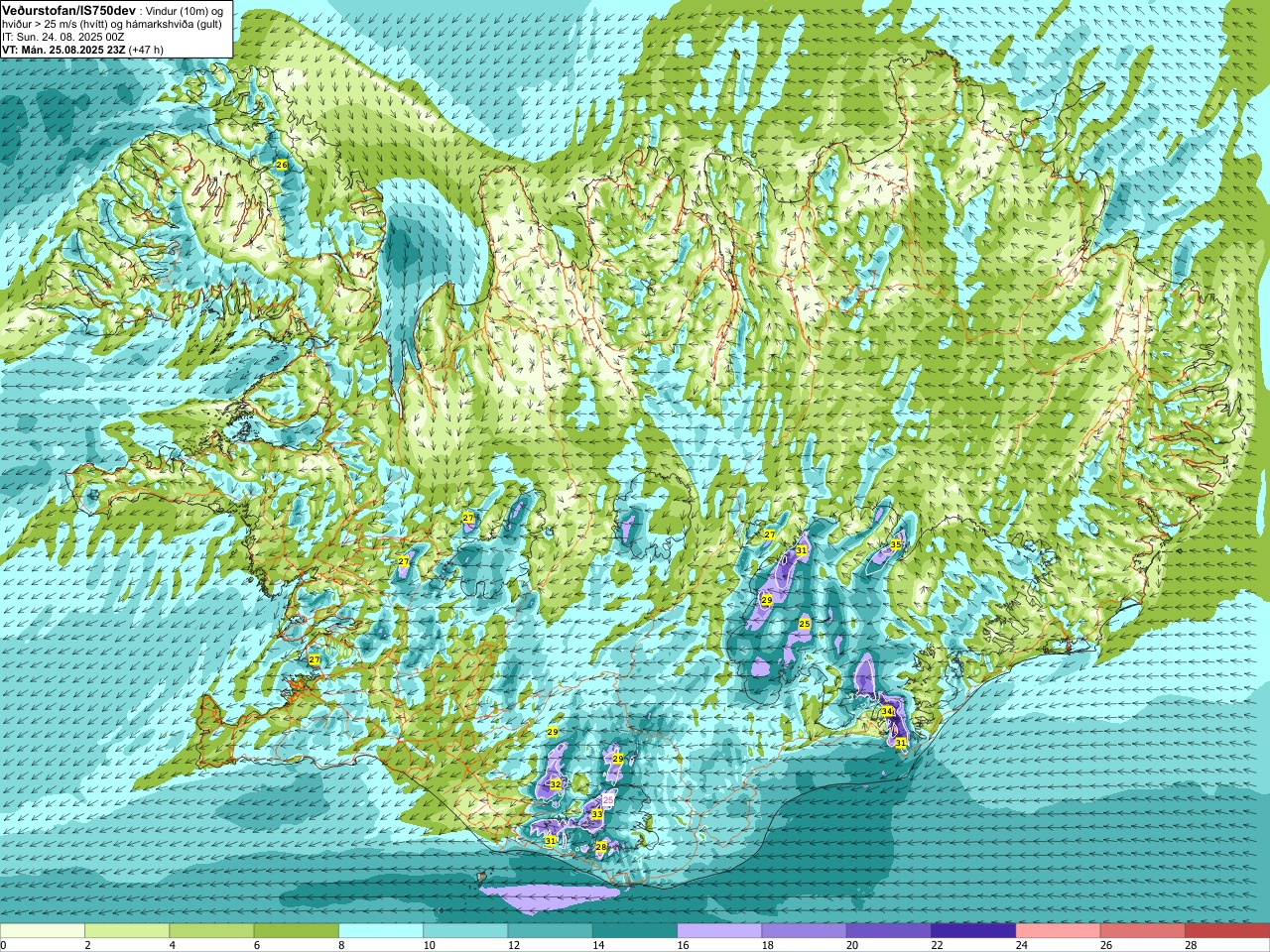Pick the 18–20 m/s light purple legend swatch

(804, 930)
